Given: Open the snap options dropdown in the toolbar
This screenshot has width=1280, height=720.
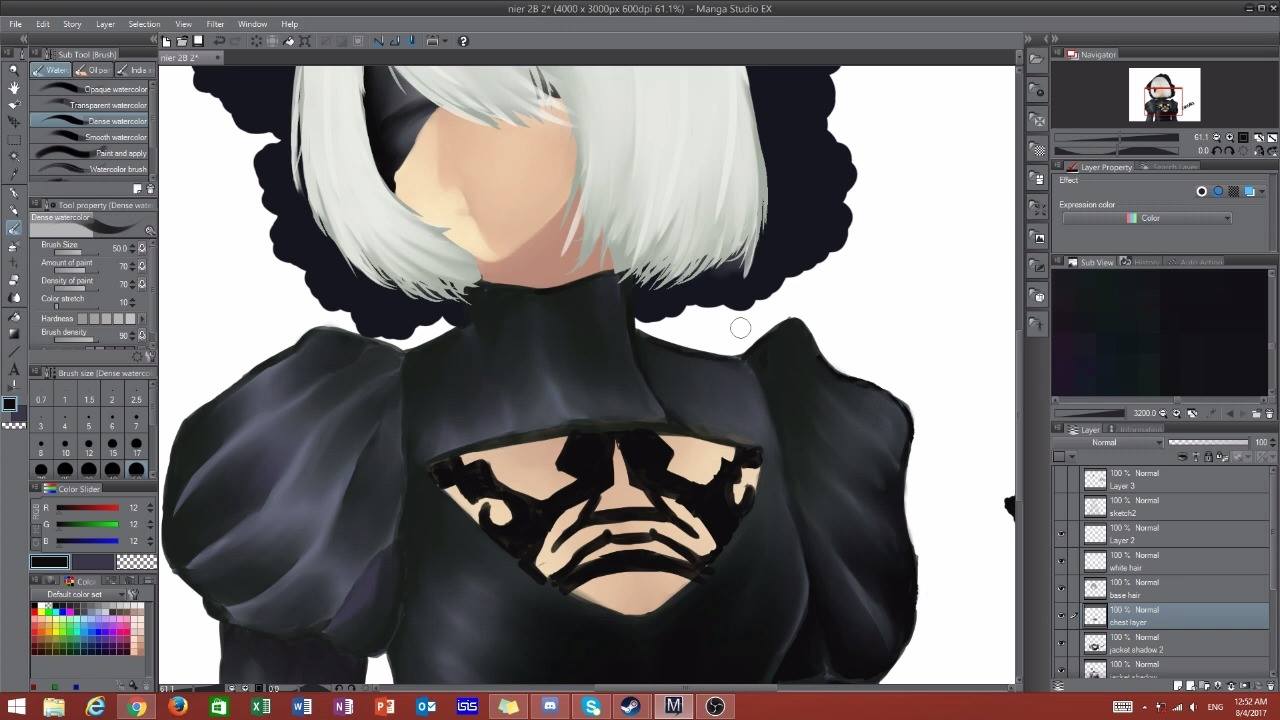Looking at the screenshot, I should click(x=444, y=41).
